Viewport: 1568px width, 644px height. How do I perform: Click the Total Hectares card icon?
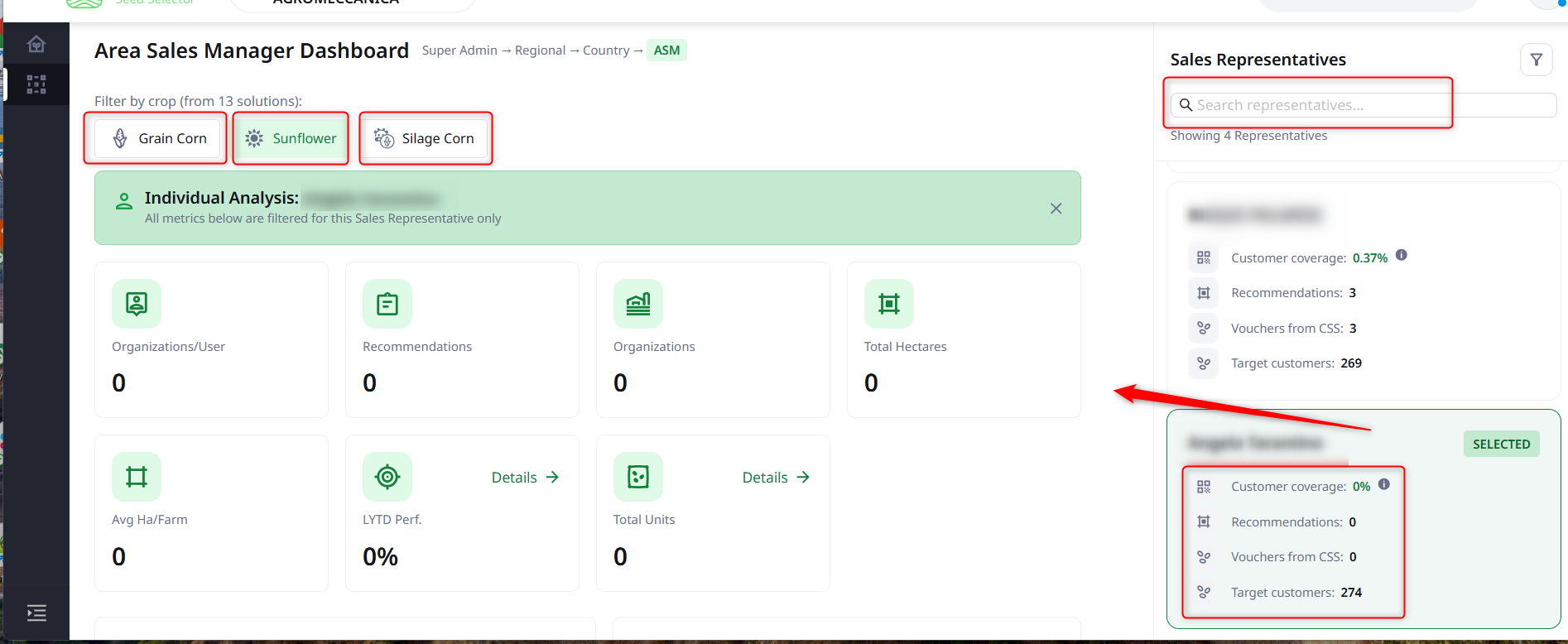click(889, 304)
